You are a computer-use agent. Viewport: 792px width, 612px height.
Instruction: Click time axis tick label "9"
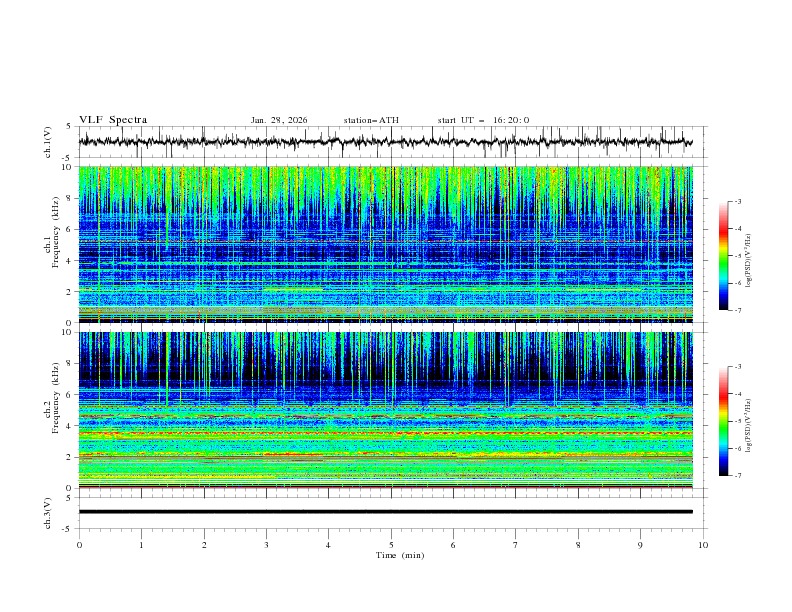coord(640,545)
